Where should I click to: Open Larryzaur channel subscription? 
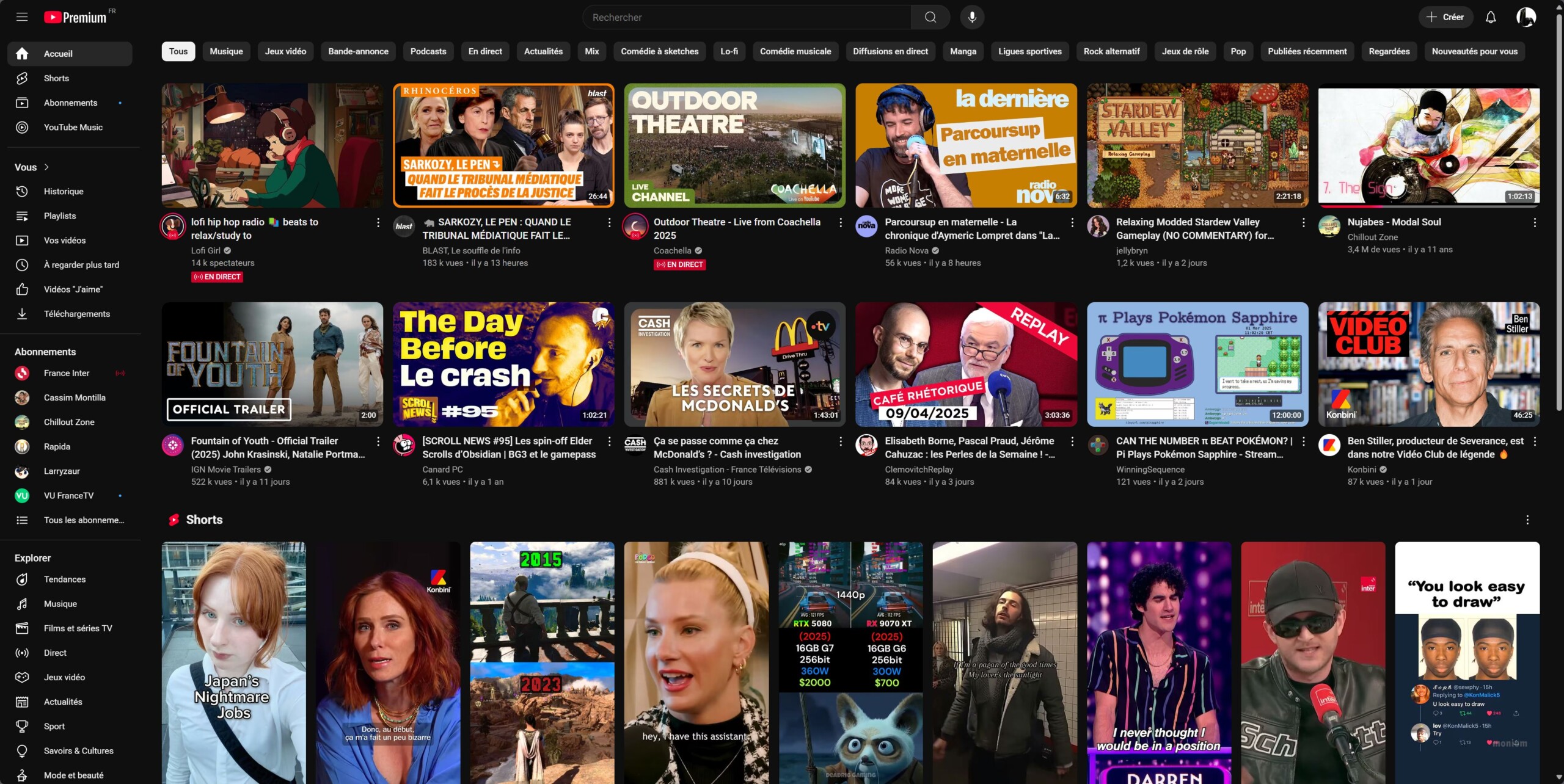(70, 471)
